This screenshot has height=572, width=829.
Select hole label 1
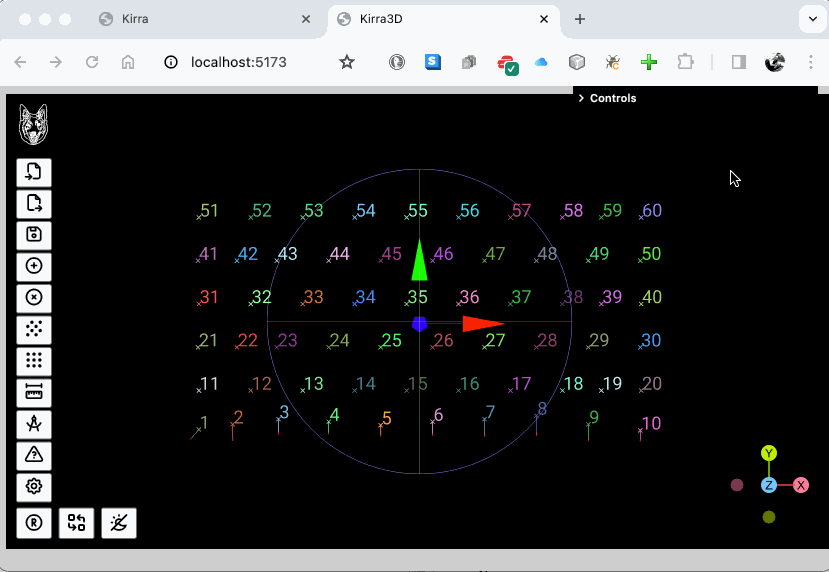tap(204, 422)
